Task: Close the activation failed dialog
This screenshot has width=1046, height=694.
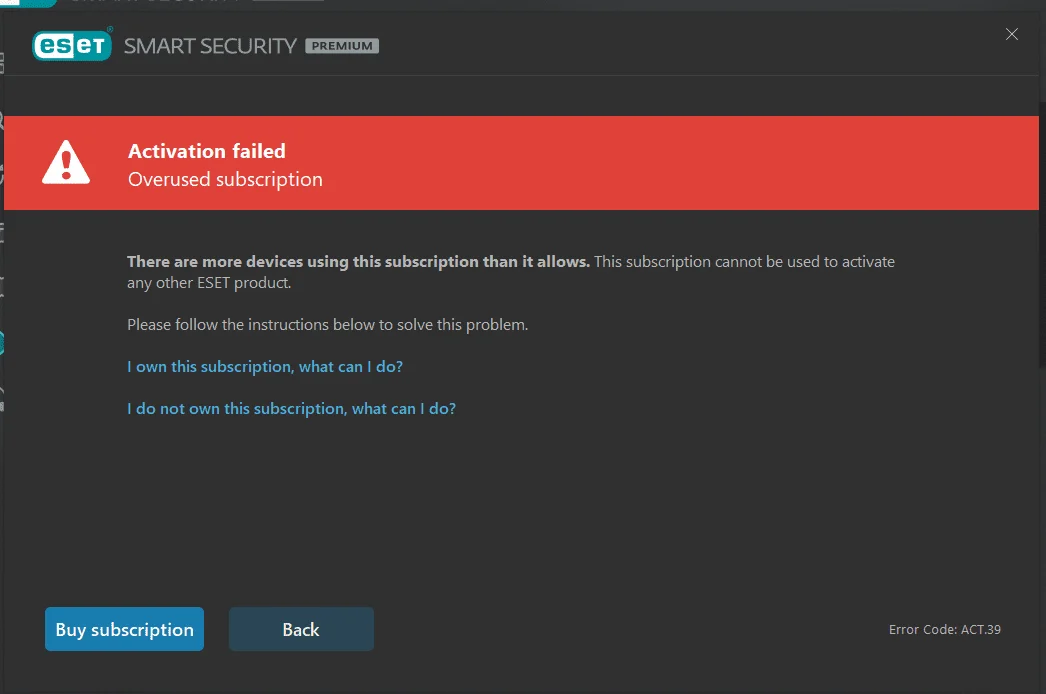Action: pos(1011,34)
